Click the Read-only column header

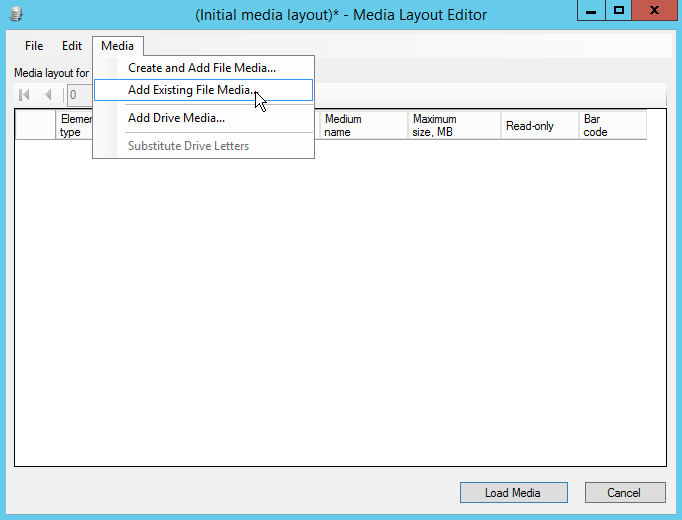coord(539,126)
